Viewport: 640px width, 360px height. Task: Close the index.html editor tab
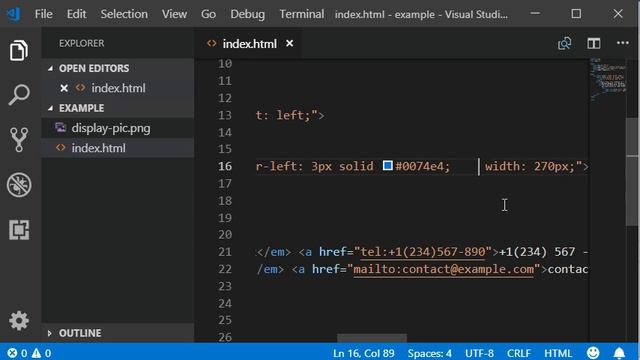pos(289,43)
